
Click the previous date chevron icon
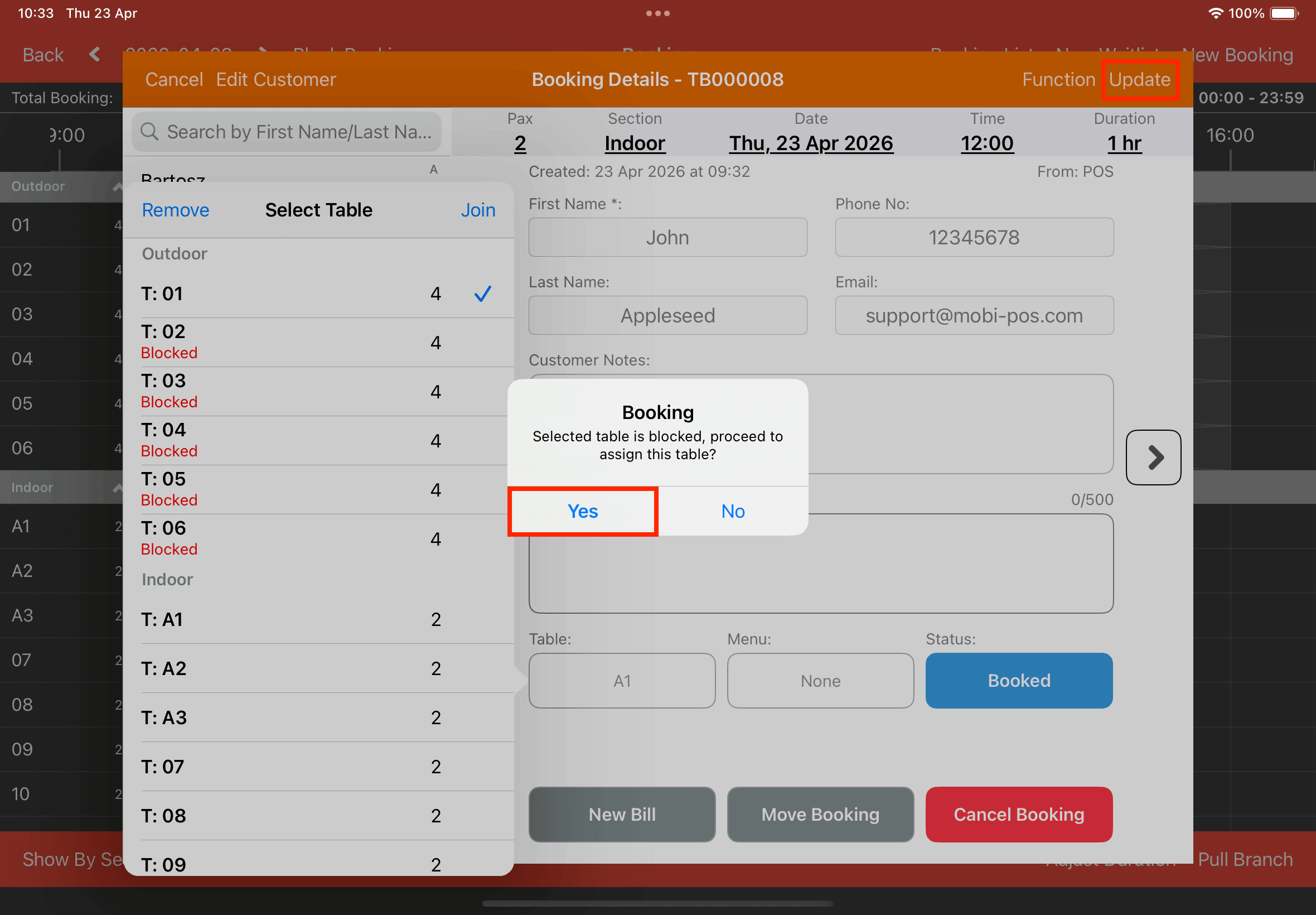tap(95, 55)
